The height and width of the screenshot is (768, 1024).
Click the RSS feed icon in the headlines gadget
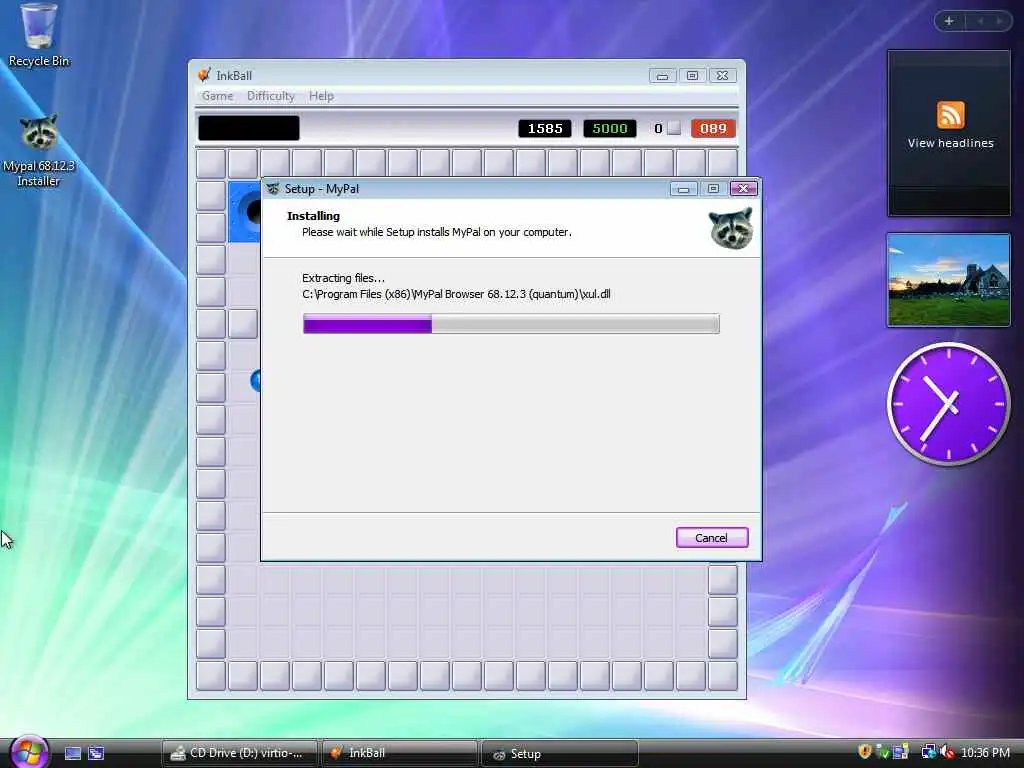click(950, 116)
